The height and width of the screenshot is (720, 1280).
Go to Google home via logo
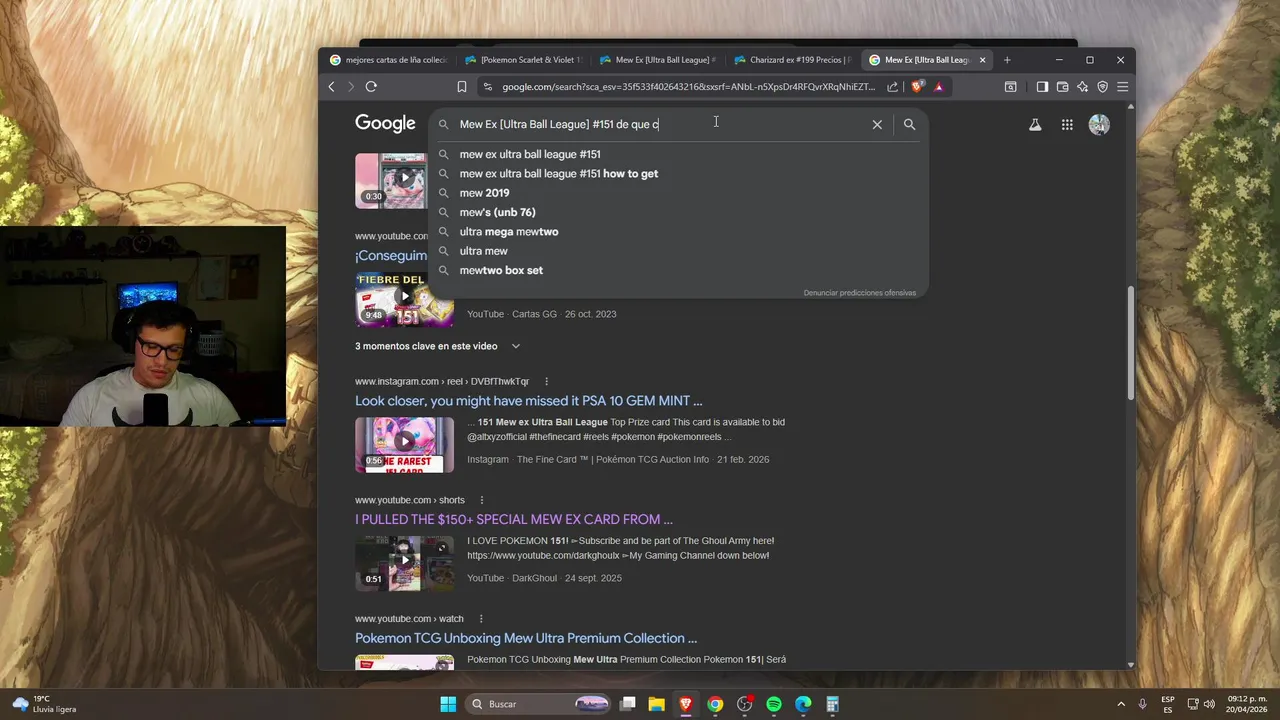385,123
